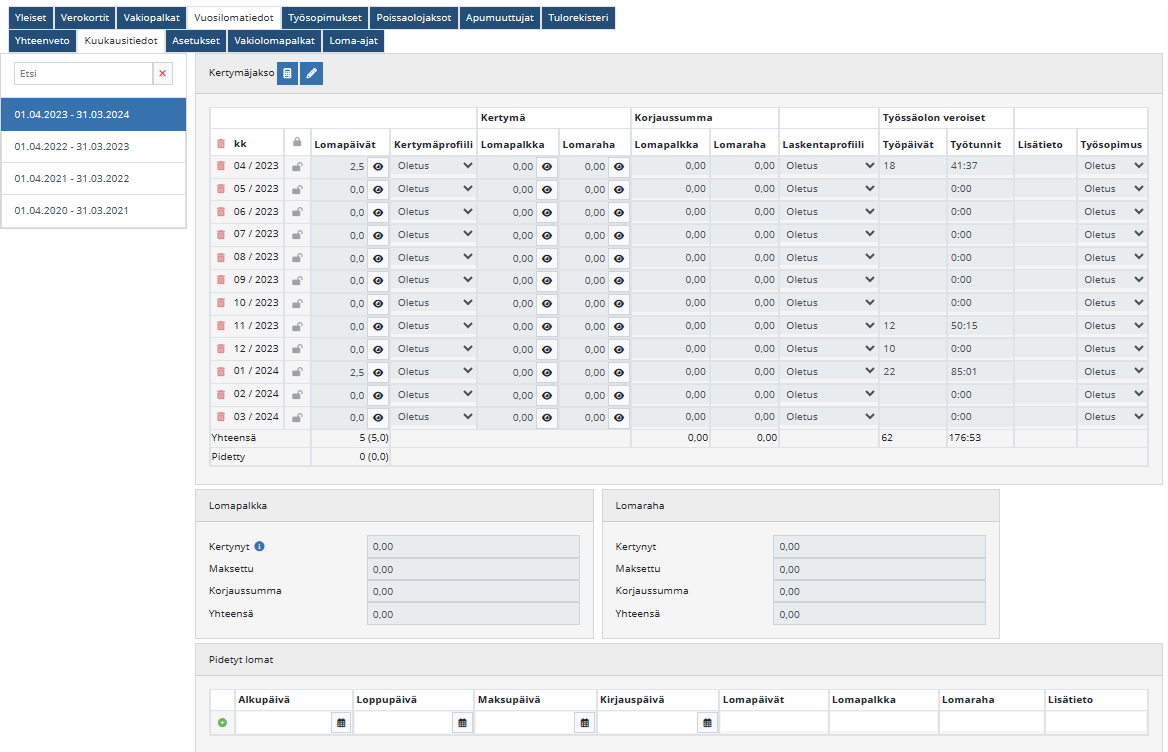Viewport: 1168px width, 752px height.
Task: Delete the 04 / 2023 row
Action: click(221, 166)
